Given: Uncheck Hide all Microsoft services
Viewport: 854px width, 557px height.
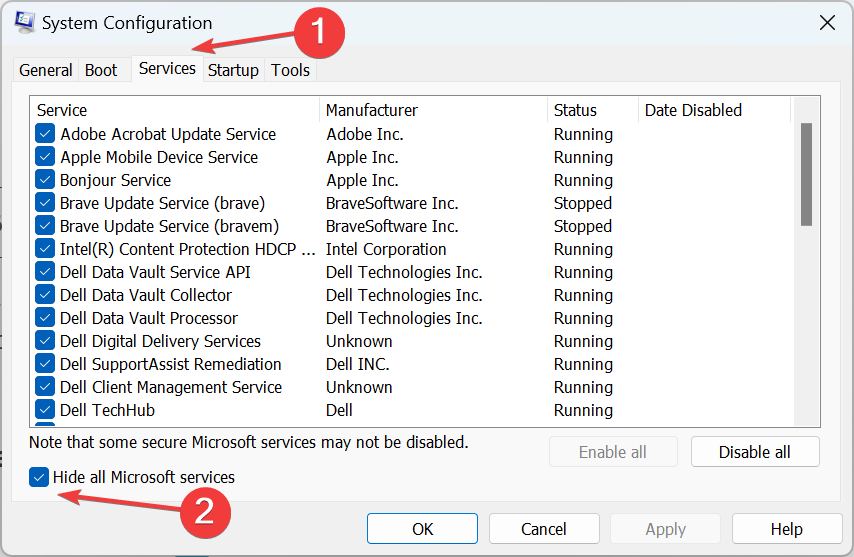Looking at the screenshot, I should pos(39,477).
